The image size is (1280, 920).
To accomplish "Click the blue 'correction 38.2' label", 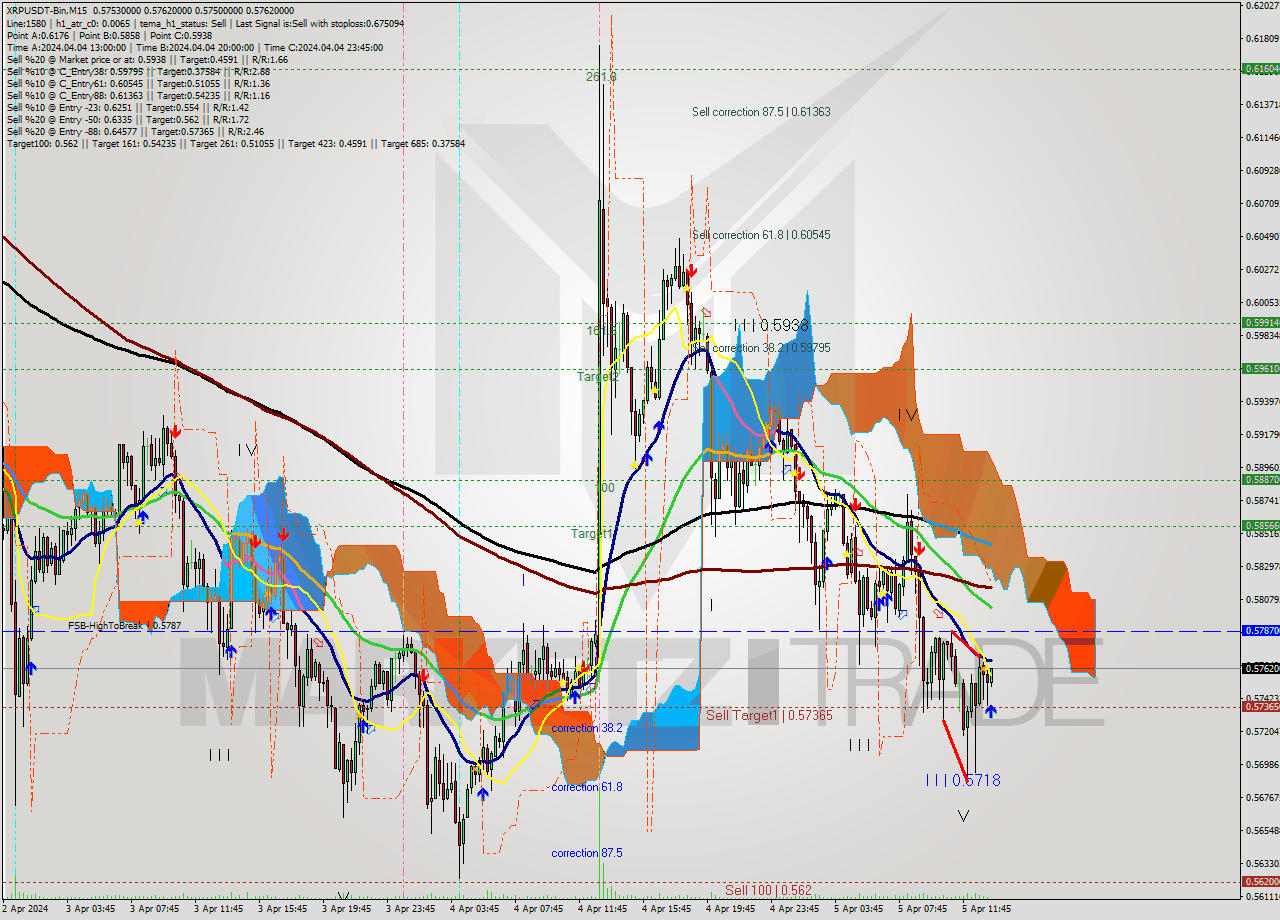I will click(587, 728).
